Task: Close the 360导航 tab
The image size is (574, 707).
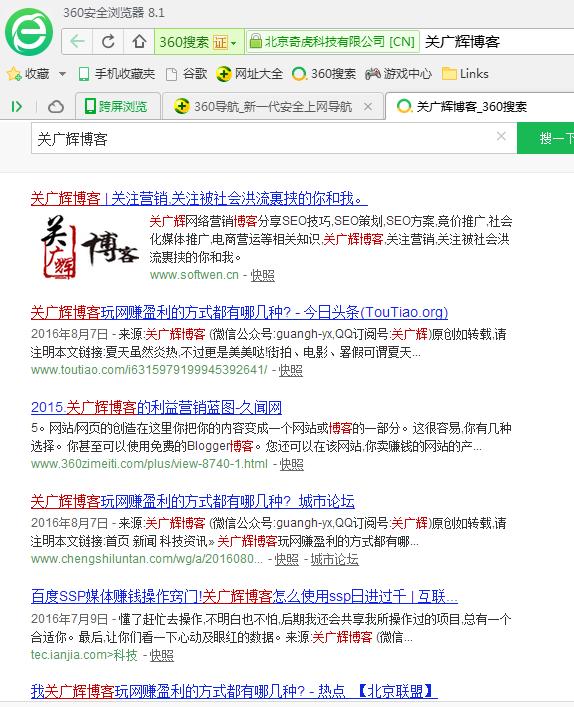Action: click(x=368, y=106)
